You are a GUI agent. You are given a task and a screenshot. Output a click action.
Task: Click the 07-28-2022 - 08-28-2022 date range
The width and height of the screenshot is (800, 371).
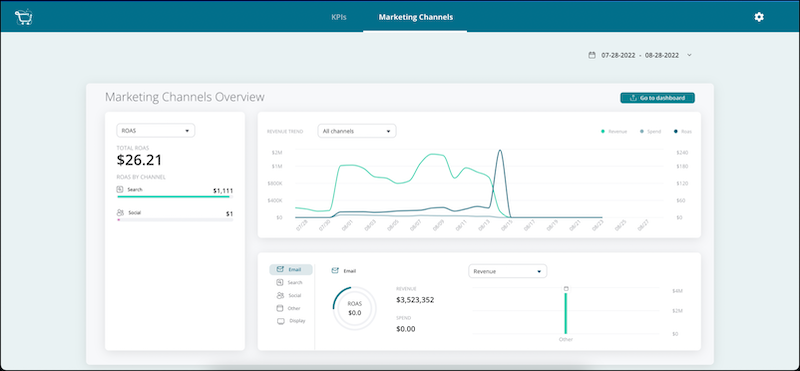click(640, 55)
